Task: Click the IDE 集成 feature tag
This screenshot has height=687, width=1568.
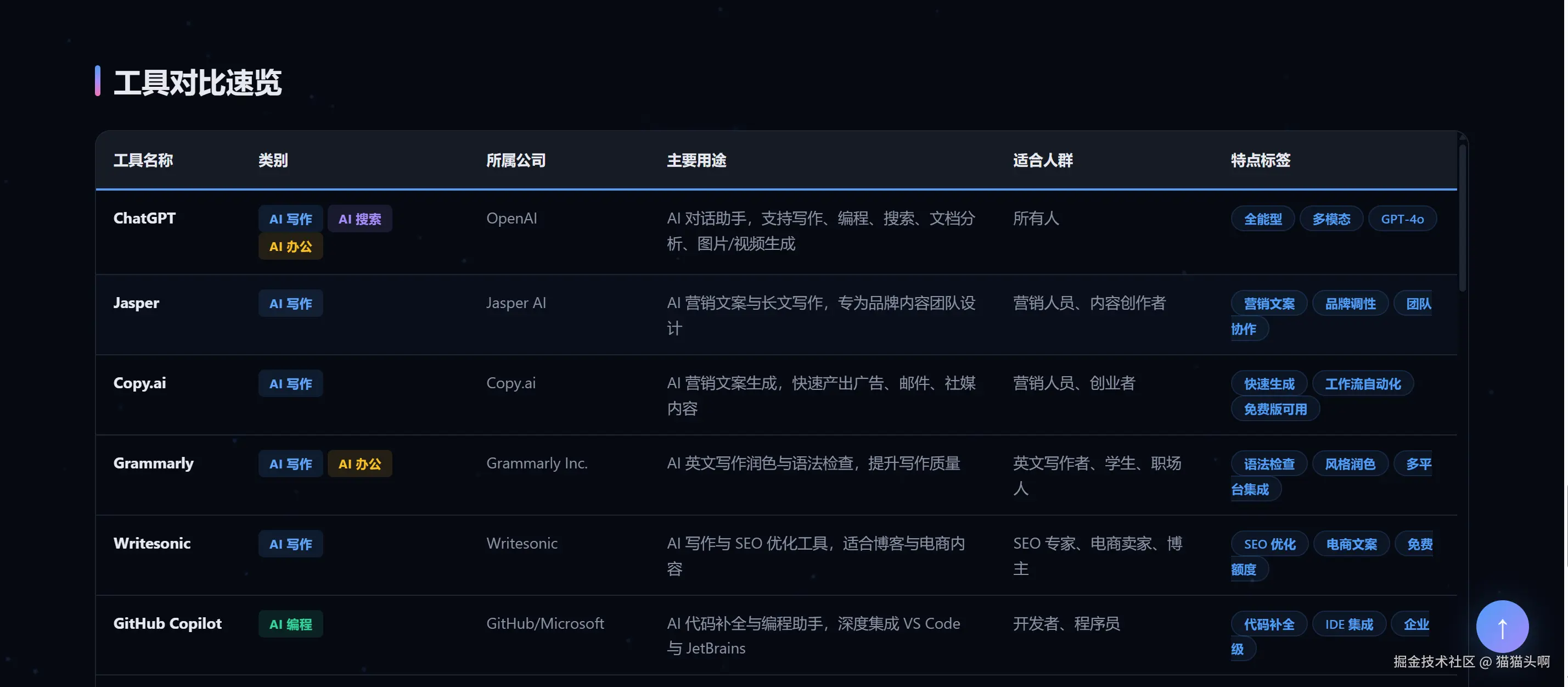Action: (1349, 625)
